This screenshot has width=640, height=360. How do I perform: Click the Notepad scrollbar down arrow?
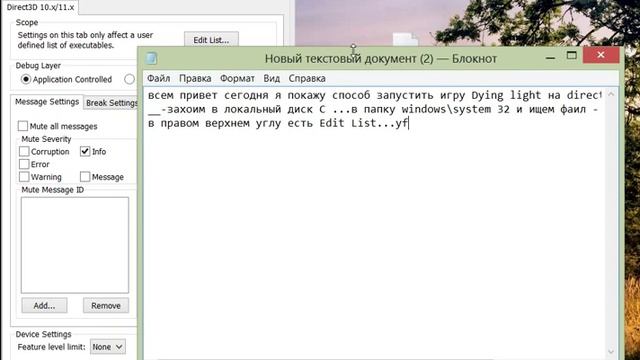[611, 351]
